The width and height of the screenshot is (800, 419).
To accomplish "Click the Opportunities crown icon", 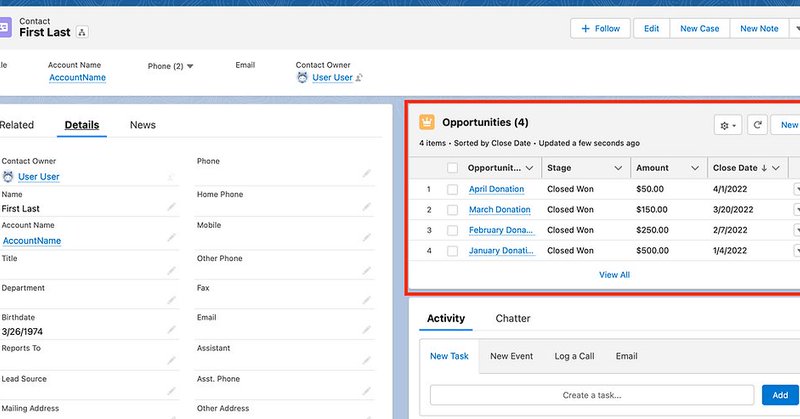I will click(x=427, y=122).
